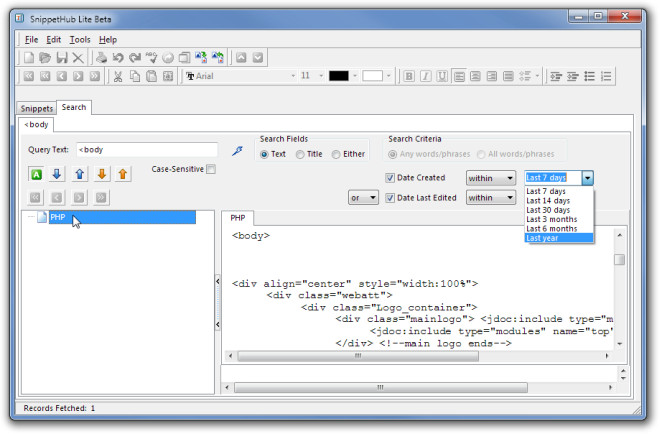The image size is (660, 434).
Task: Click the Print toolbar icon
Action: pyautogui.click(x=101, y=58)
